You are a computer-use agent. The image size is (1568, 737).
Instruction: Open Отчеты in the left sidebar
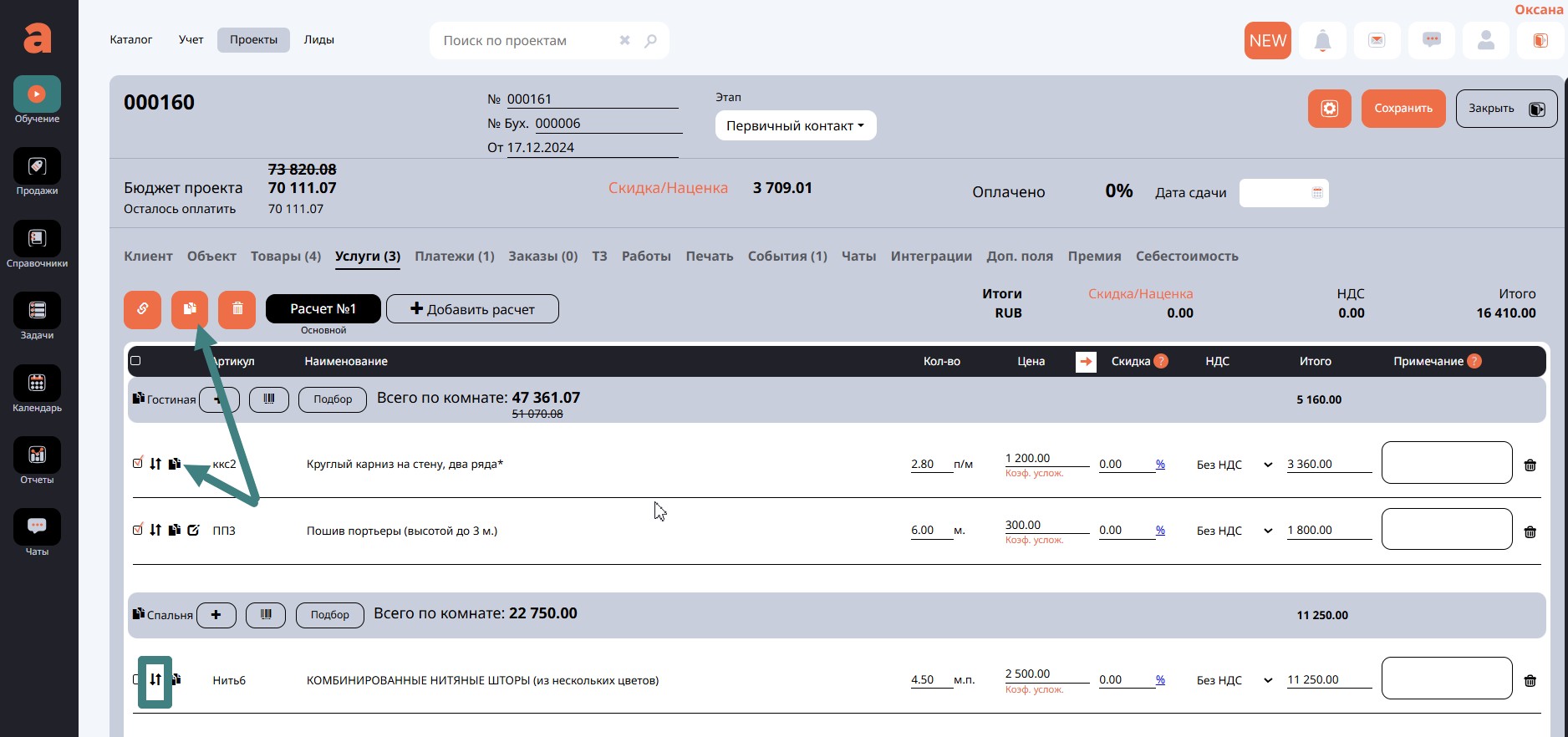pos(37,461)
